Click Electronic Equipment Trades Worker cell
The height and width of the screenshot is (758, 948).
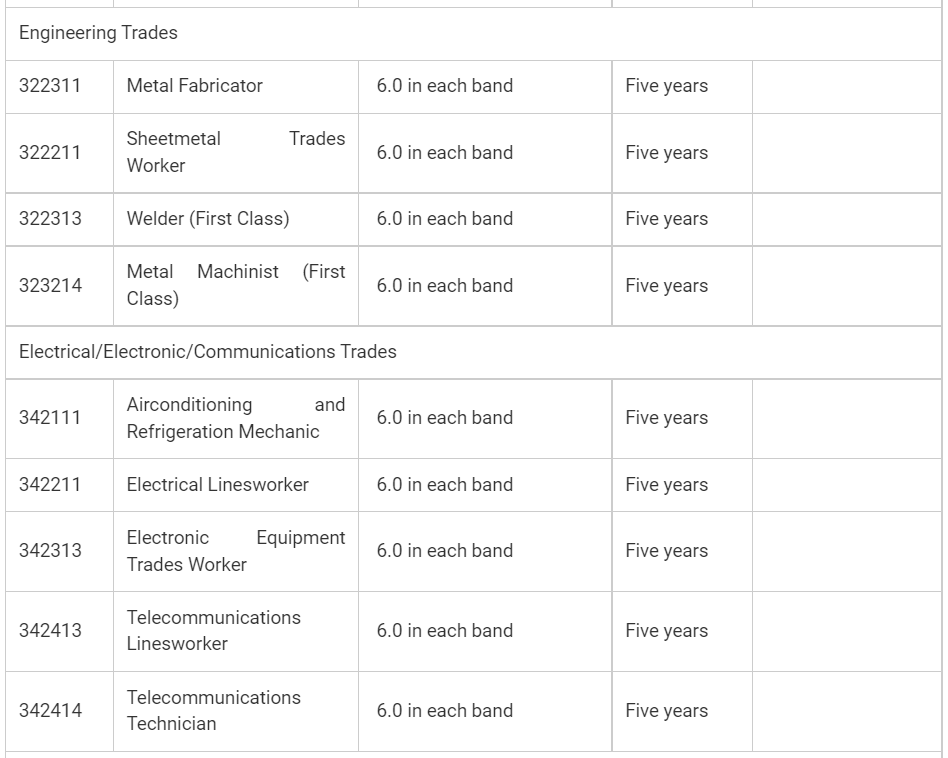pos(235,551)
